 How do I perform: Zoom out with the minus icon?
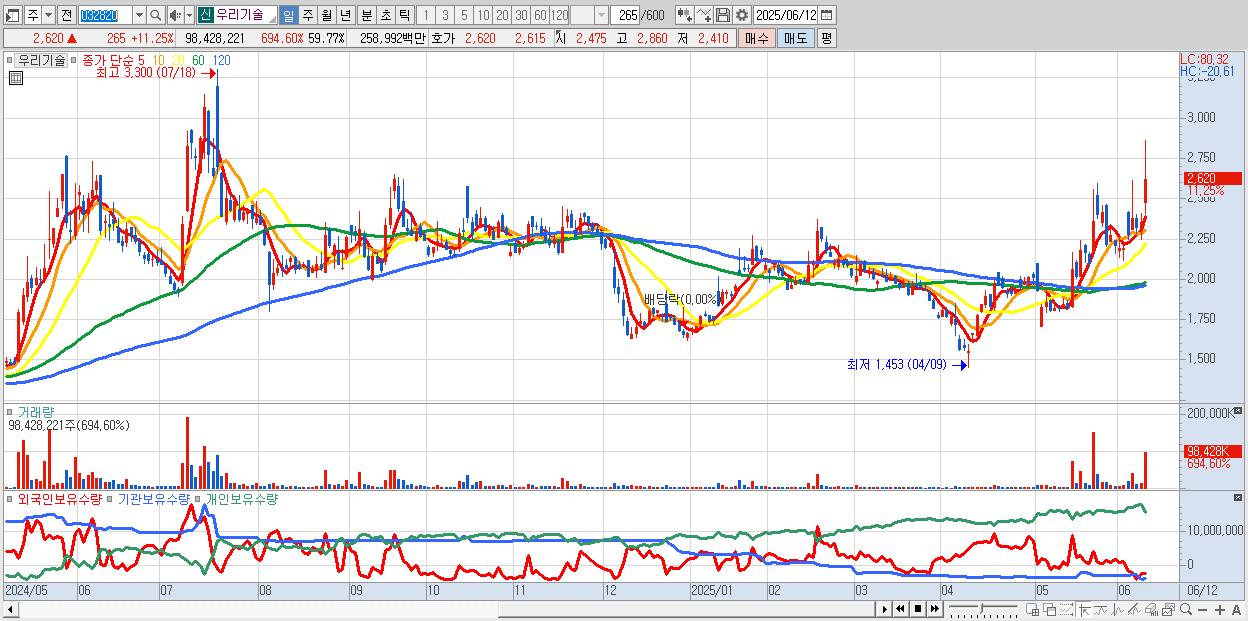(1202, 609)
